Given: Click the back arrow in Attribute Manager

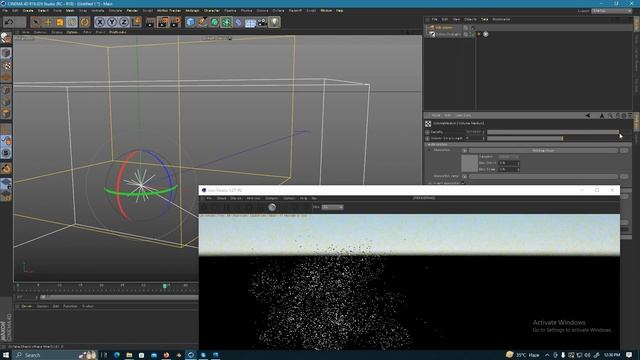Looking at the screenshot, I should pos(588,116).
